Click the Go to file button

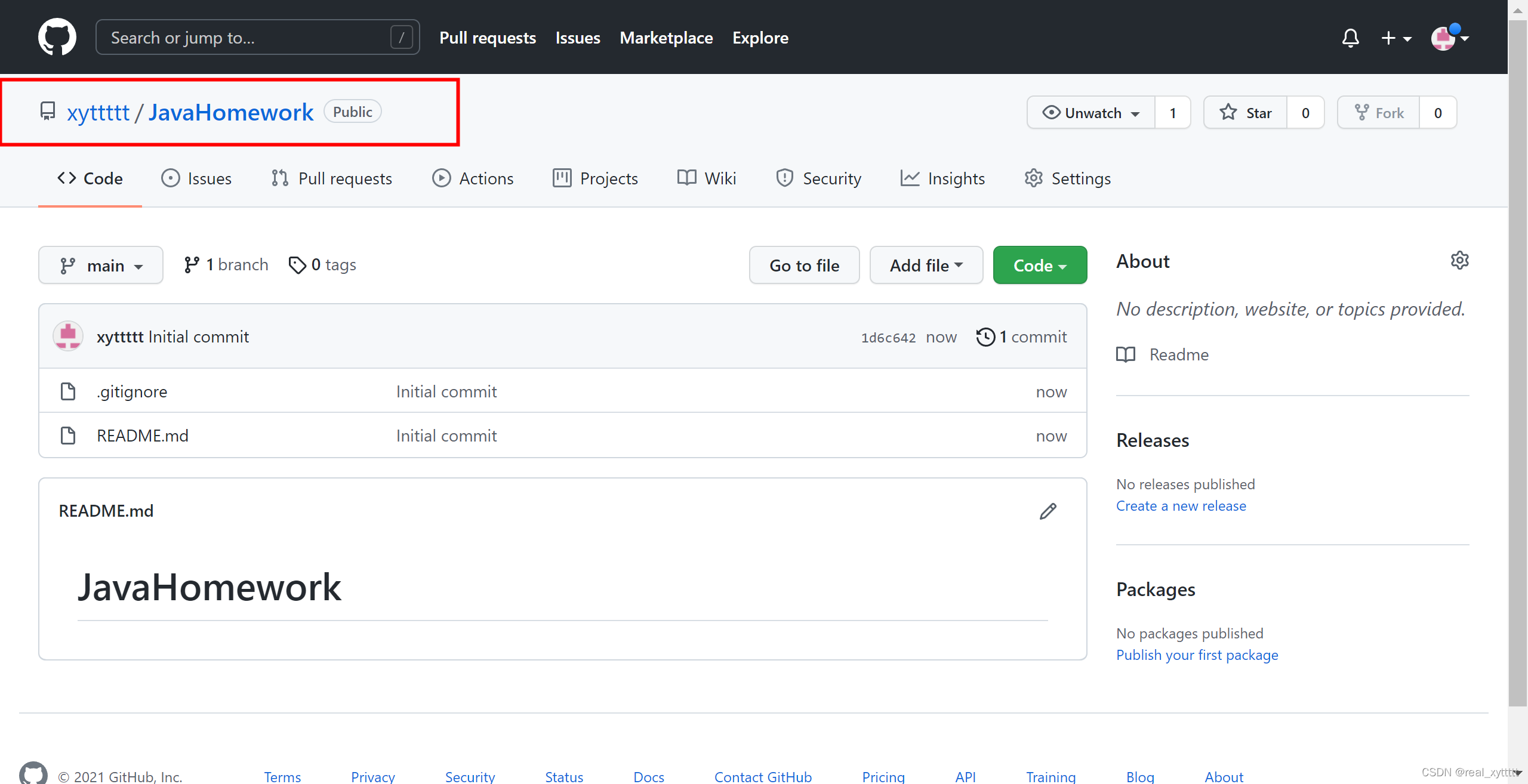click(x=804, y=266)
